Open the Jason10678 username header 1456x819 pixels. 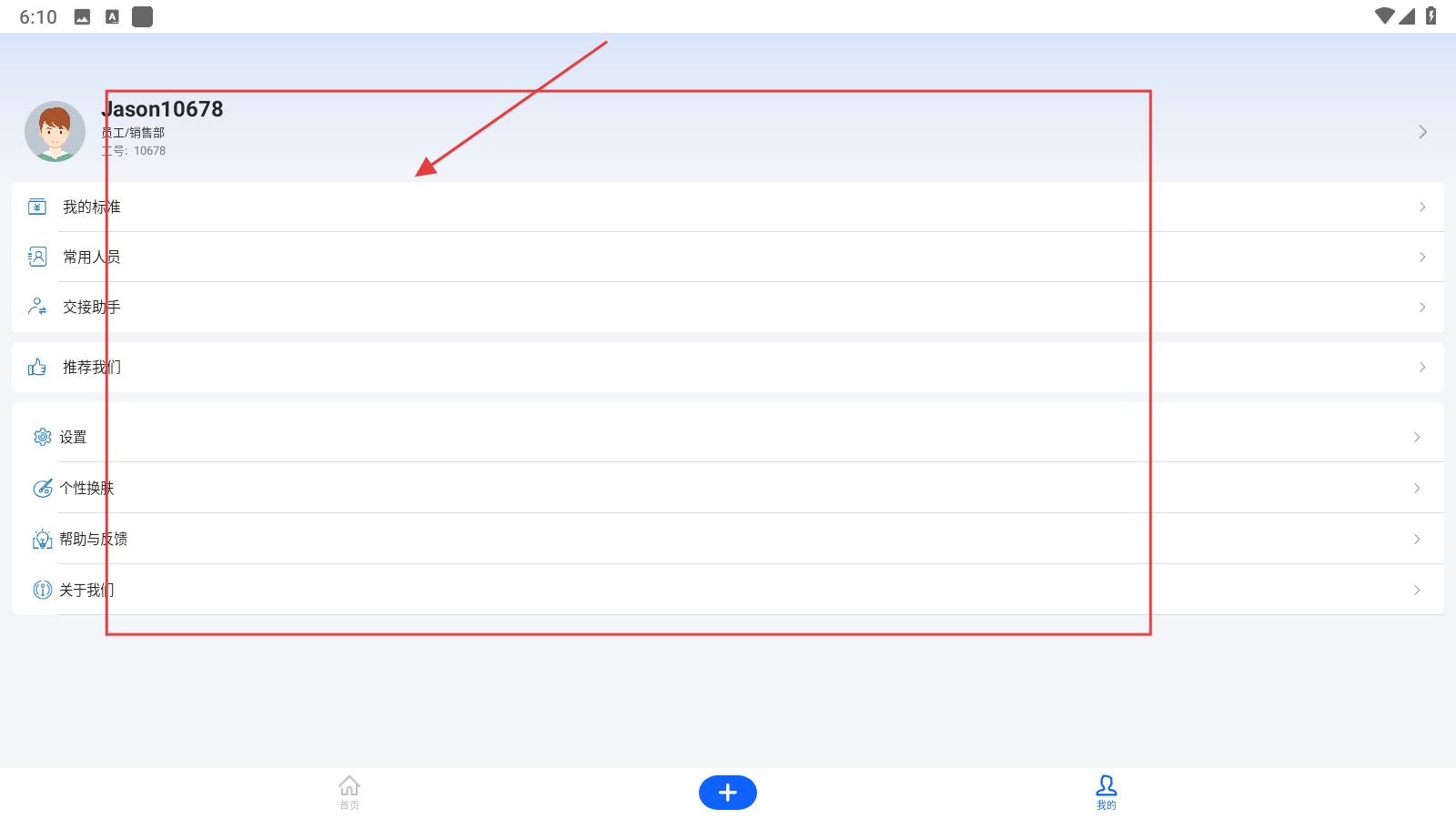click(x=163, y=109)
